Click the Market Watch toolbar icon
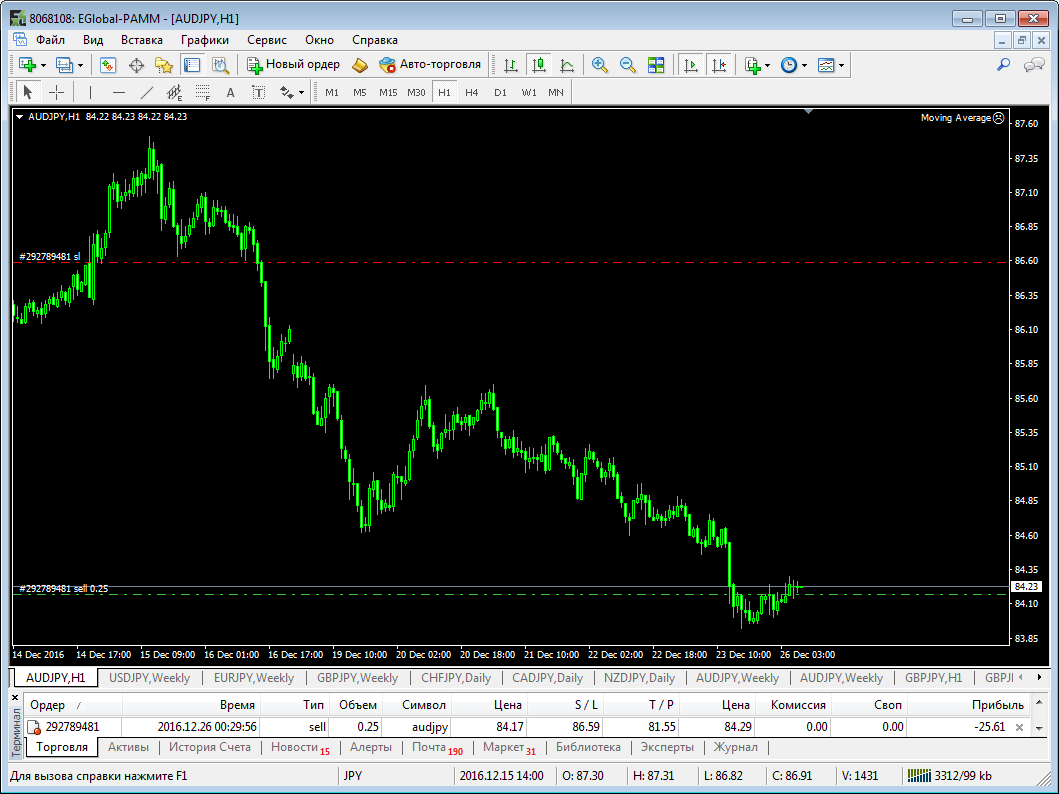Viewport: 1059px width, 794px height. [107, 65]
